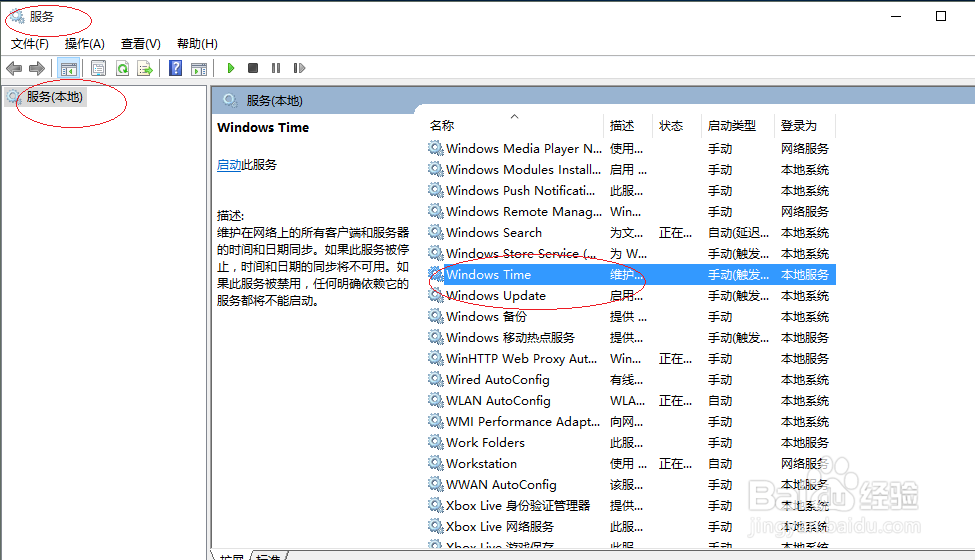The width and height of the screenshot is (975, 560).
Task: Restart service with the restart icon
Action: pos(299,68)
